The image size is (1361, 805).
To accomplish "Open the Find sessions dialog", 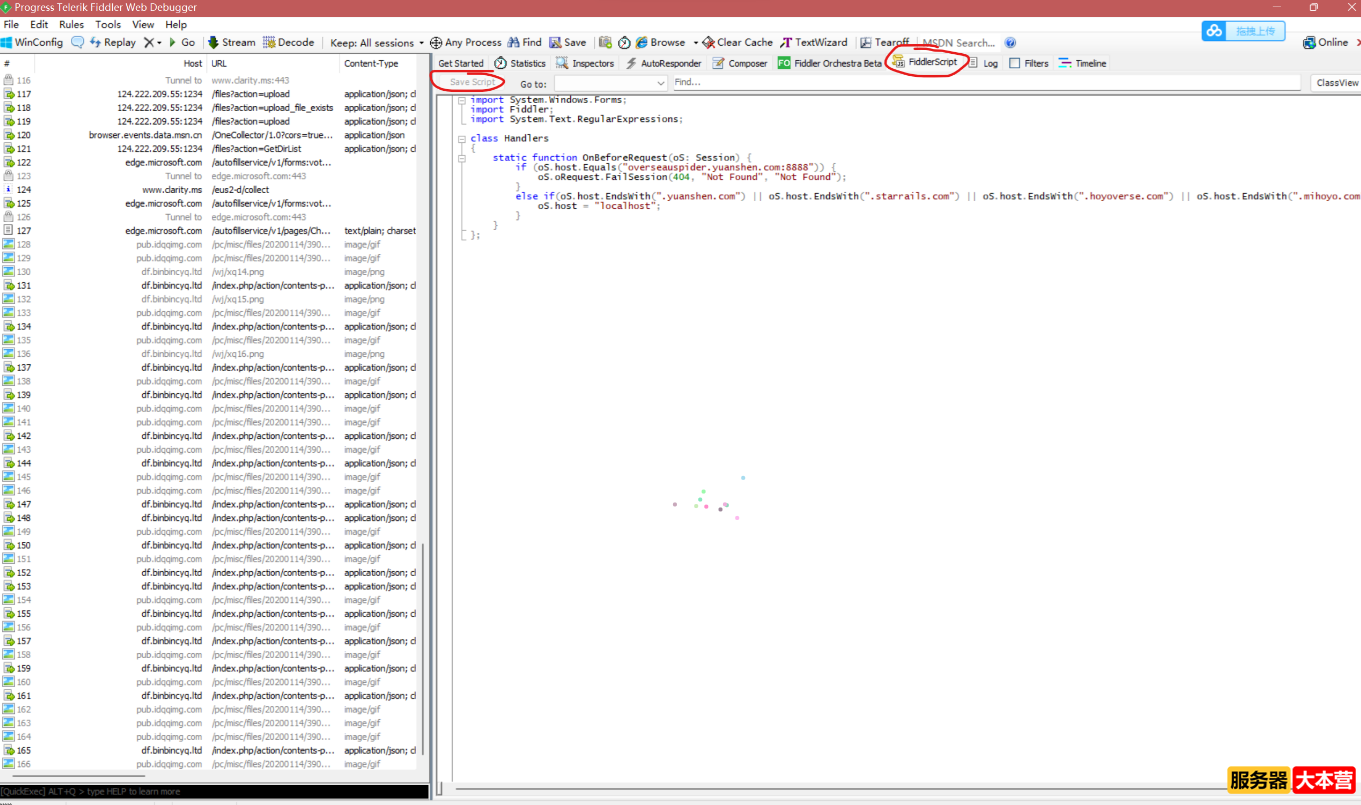I will tap(524, 43).
